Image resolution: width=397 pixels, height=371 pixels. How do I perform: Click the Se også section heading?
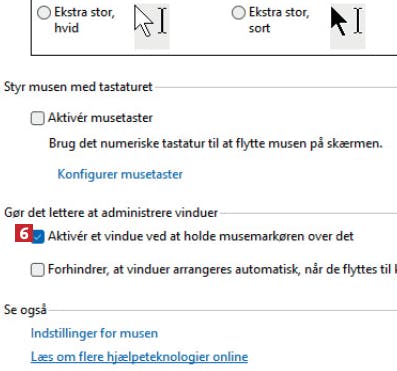point(25,310)
